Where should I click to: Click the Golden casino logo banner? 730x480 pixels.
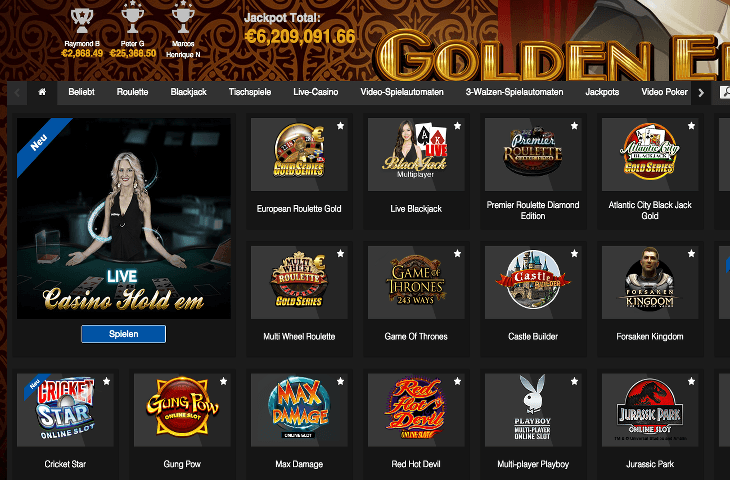(552, 57)
